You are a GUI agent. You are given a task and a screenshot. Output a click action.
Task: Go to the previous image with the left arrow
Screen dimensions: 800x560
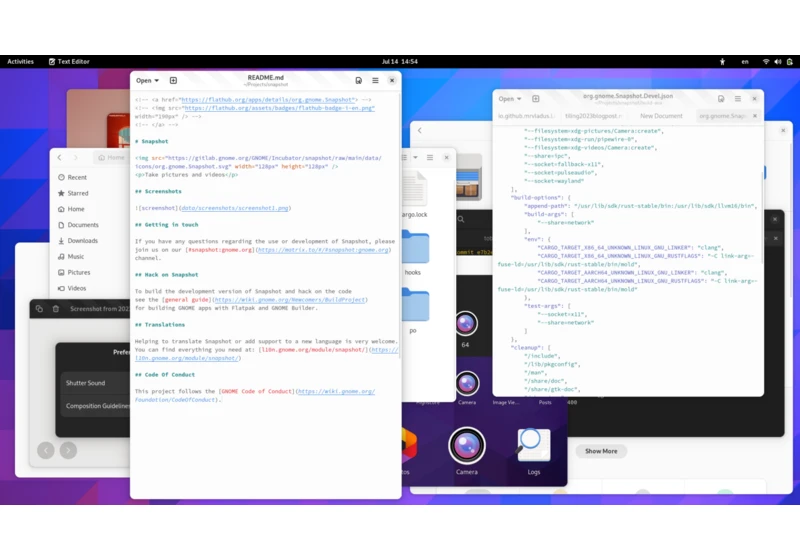point(46,450)
